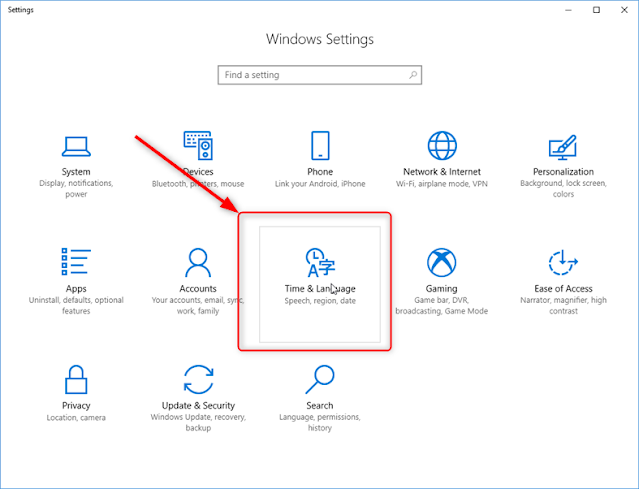Click 'Link your Android, iPhone' text
Image resolution: width=639 pixels, height=489 pixels.
tap(320, 184)
